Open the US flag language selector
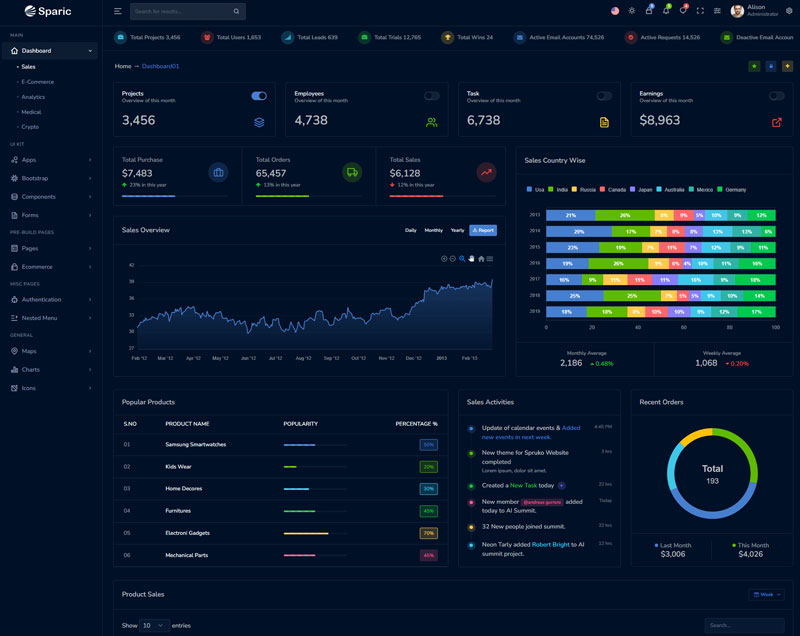 point(615,11)
